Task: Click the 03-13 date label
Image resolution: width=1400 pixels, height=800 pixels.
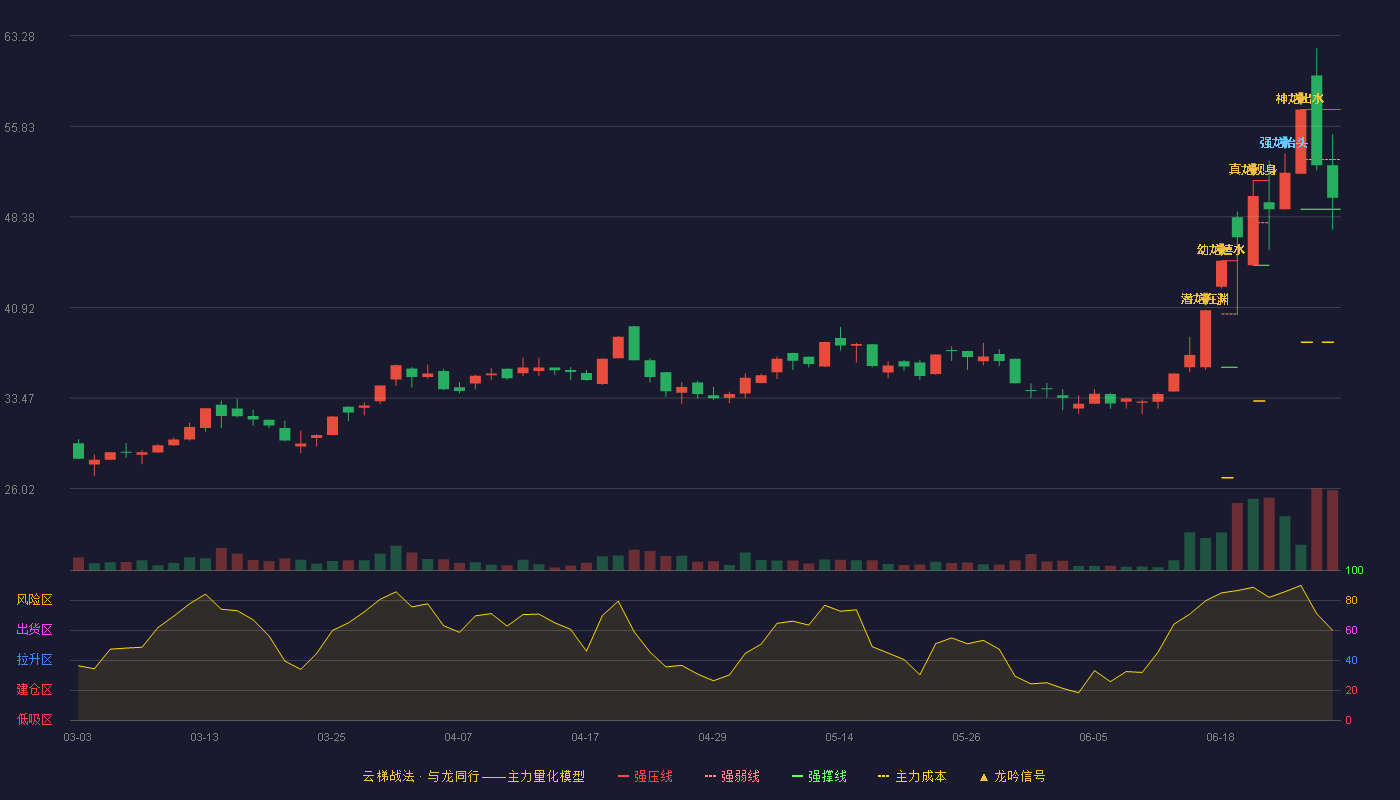Action: 204,737
